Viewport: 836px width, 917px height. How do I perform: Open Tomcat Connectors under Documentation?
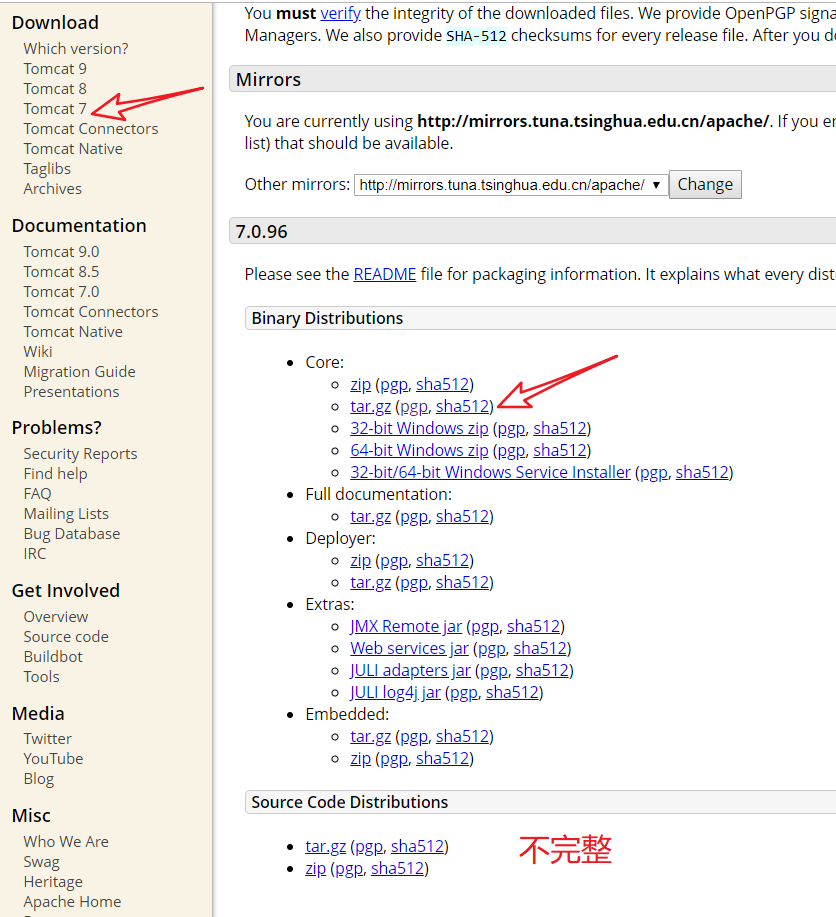pyautogui.click(x=91, y=312)
